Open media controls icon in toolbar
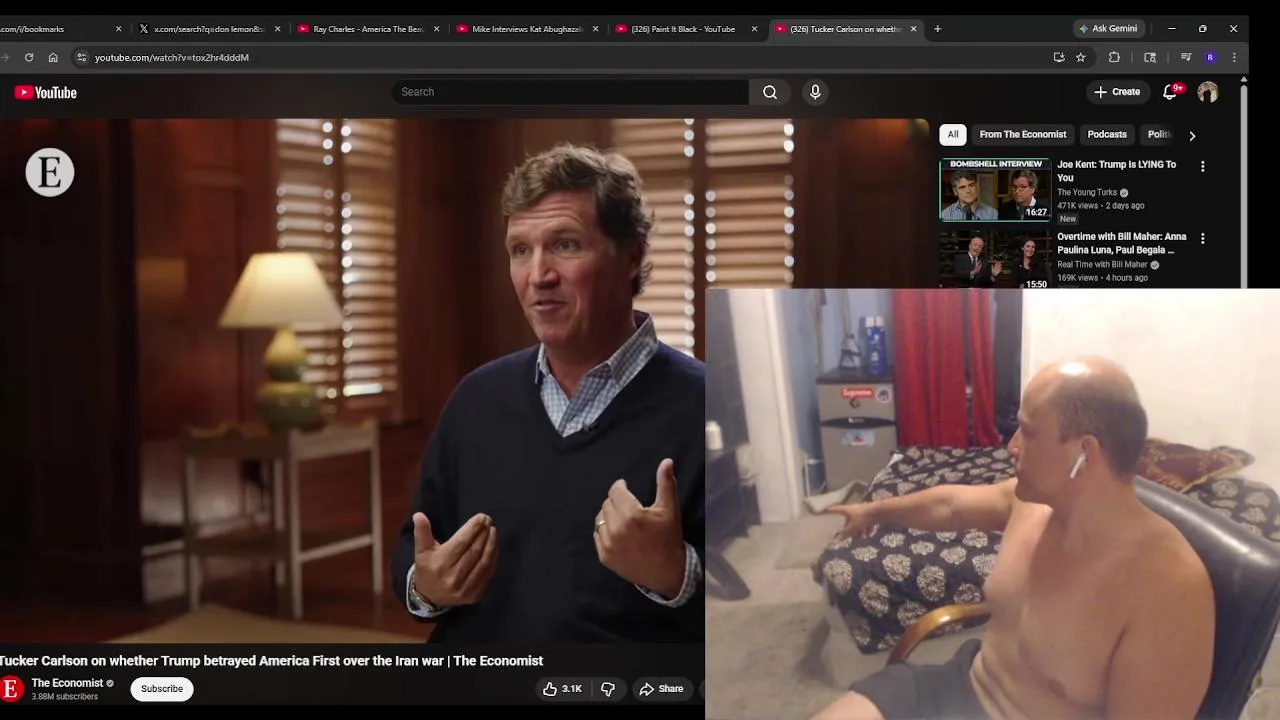The height and width of the screenshot is (720, 1280). tap(1186, 57)
